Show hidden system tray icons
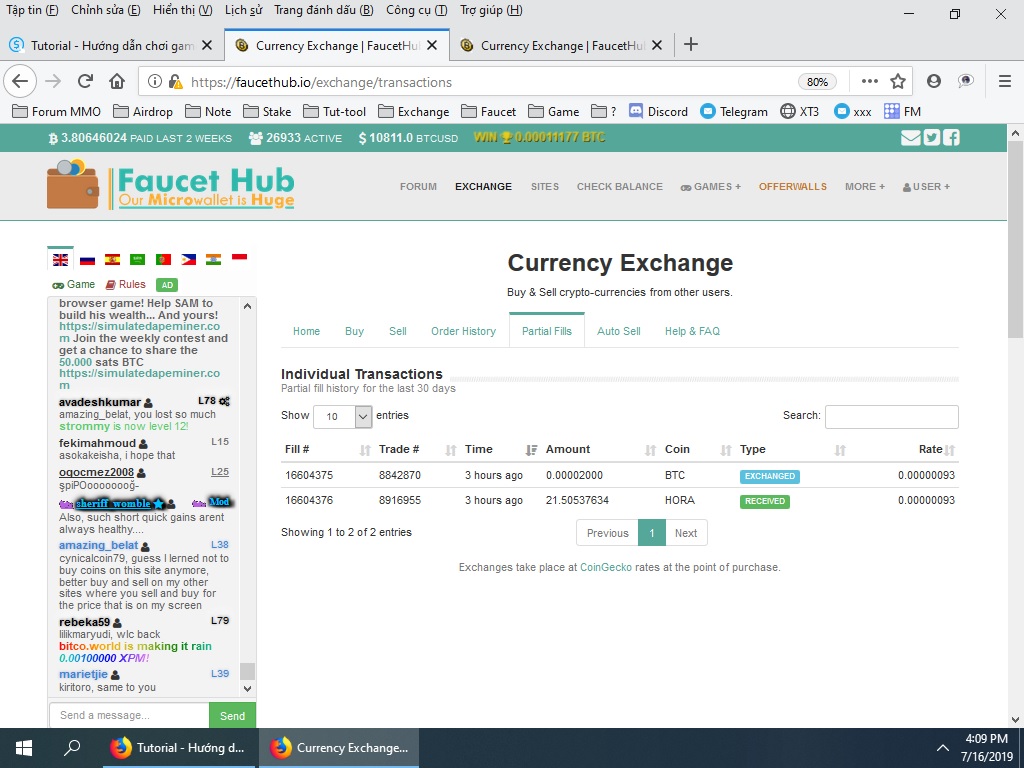 tap(943, 748)
